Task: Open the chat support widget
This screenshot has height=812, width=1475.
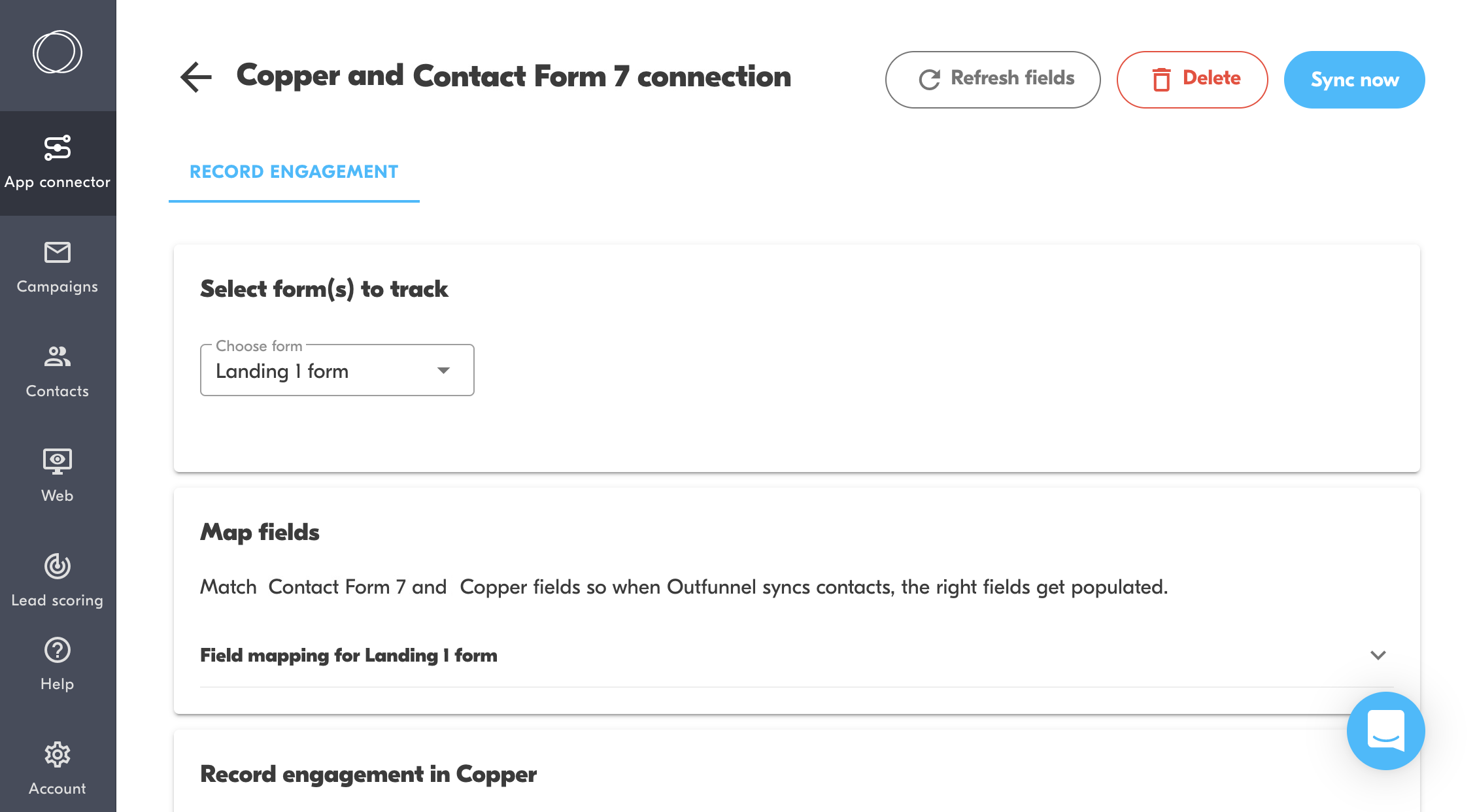Action: pos(1385,730)
